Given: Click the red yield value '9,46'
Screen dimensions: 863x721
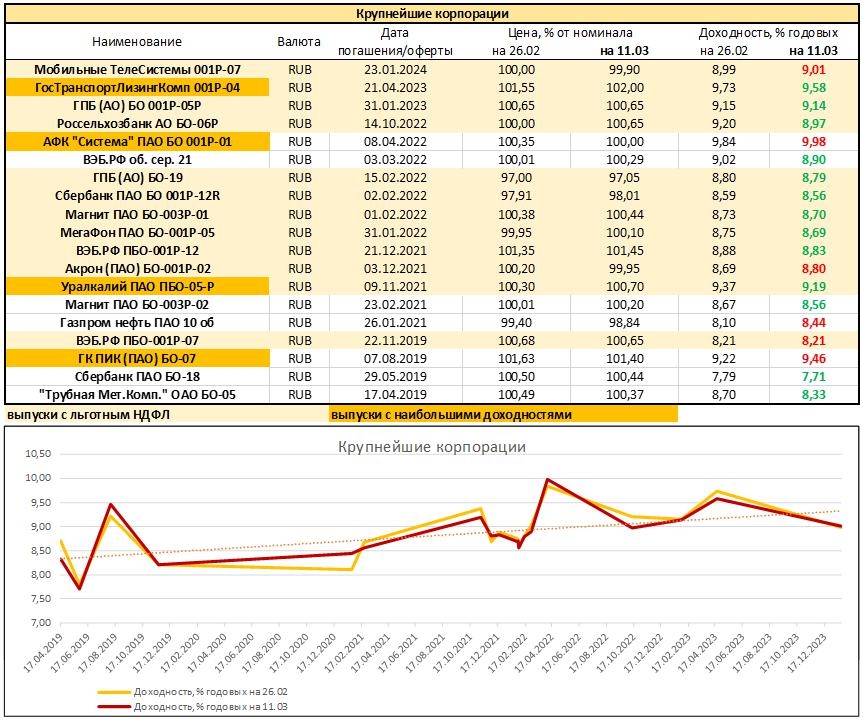Looking at the screenshot, I should (813, 358).
